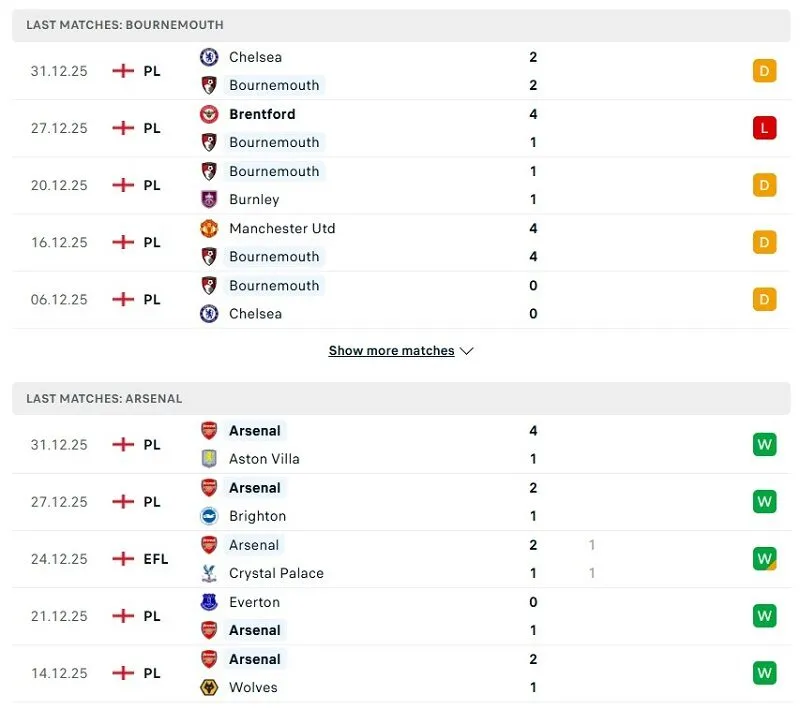The height and width of the screenshot is (709, 800).
Task: Select the Last Matches: Bournemouth header
Action: click(x=401, y=25)
